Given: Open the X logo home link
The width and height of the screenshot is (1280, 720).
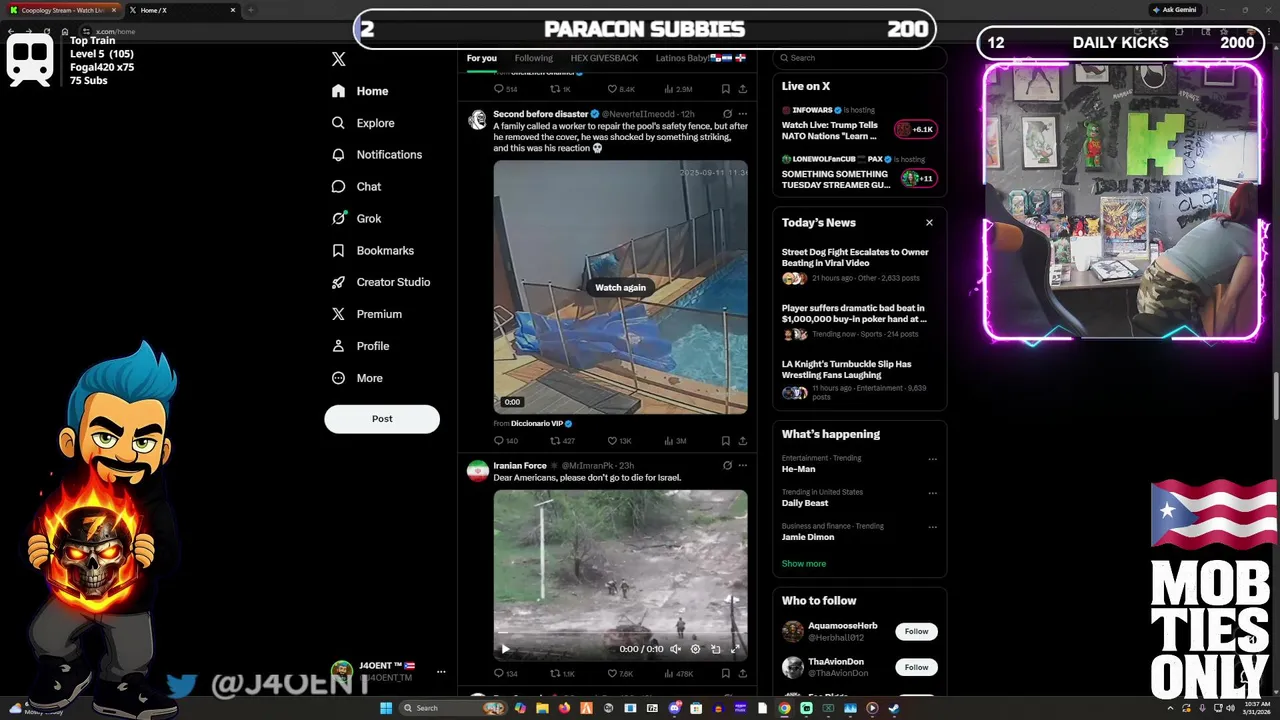Looking at the screenshot, I should [338, 59].
